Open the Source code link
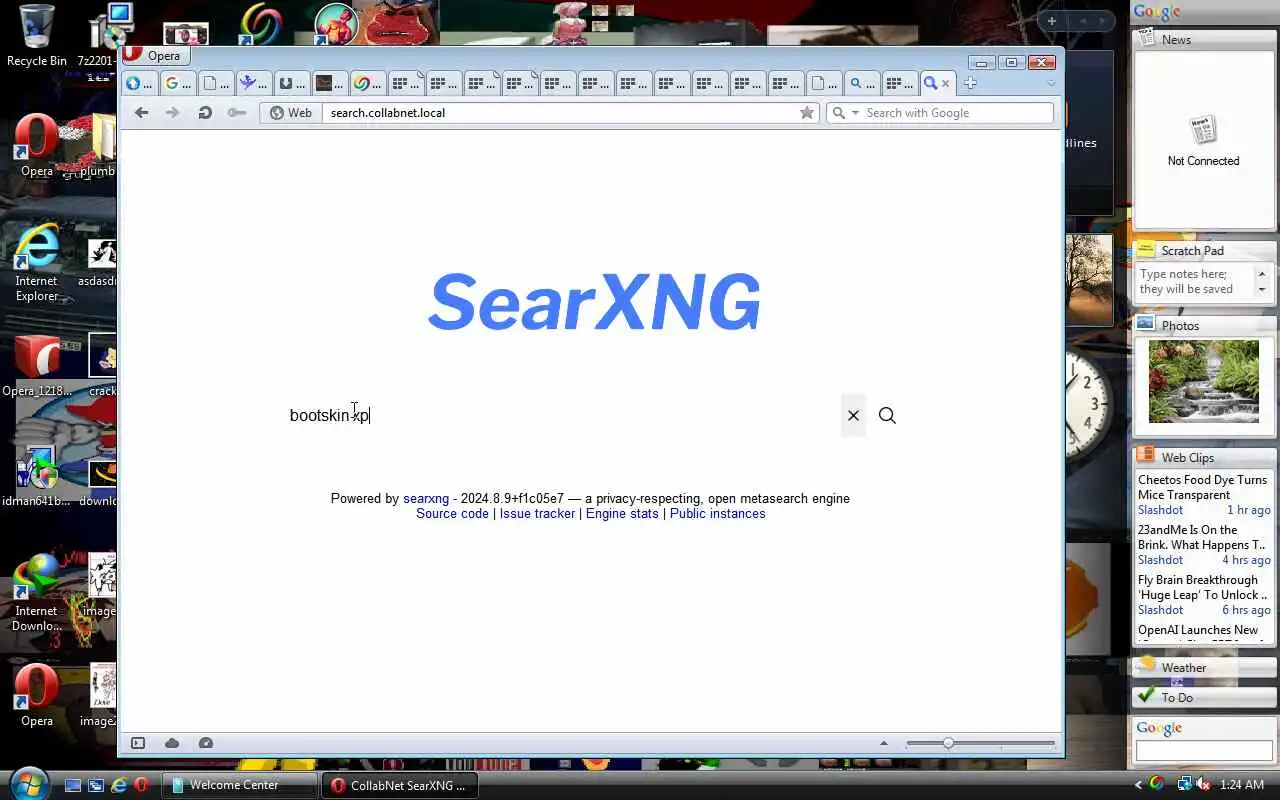This screenshot has height=800, width=1280. point(452,513)
